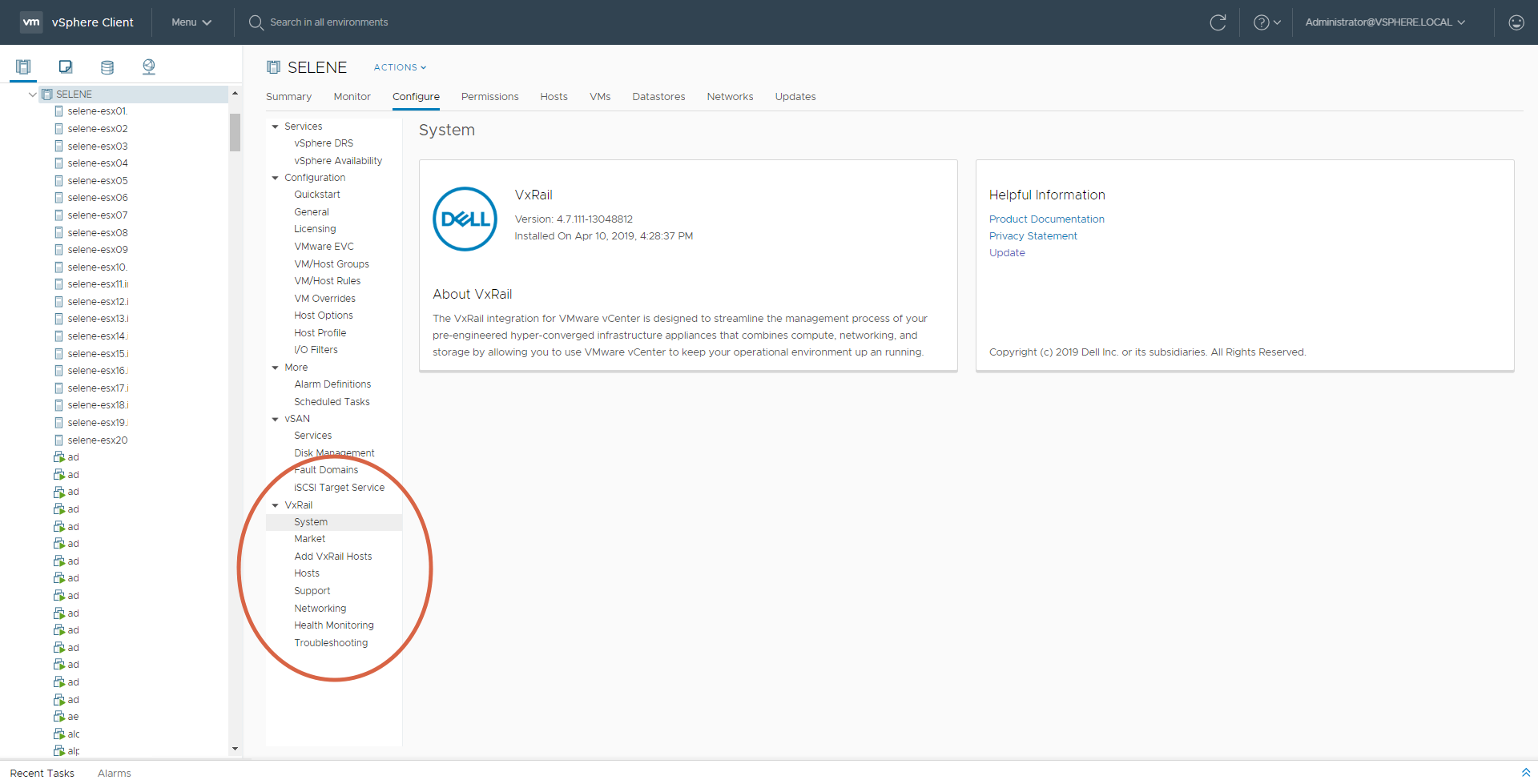Open the Product Documentation link
This screenshot has width=1538, height=784.
(x=1046, y=219)
